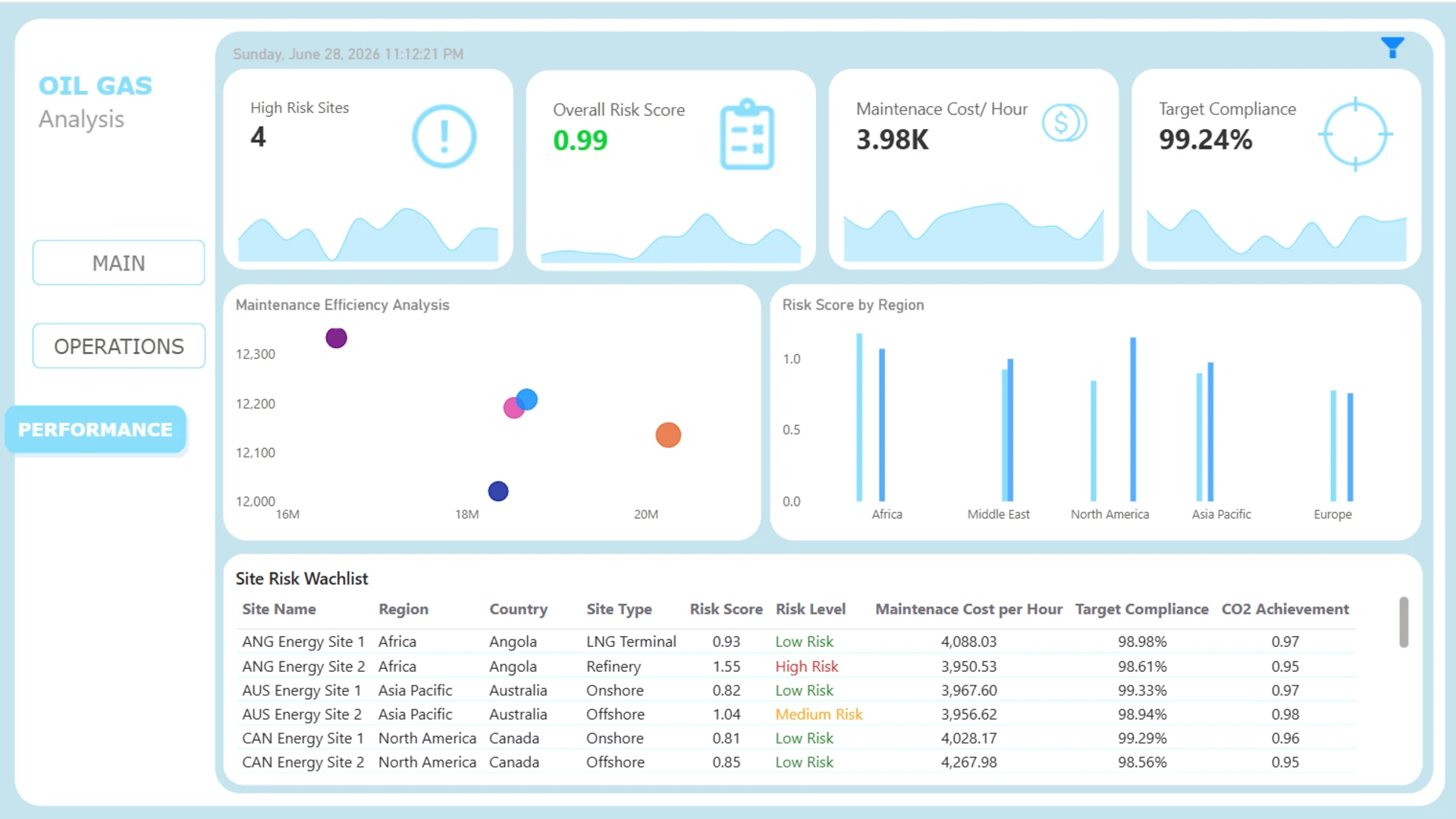Switch to the OPERATIONS page
The height and width of the screenshot is (819, 1456).
[118, 346]
